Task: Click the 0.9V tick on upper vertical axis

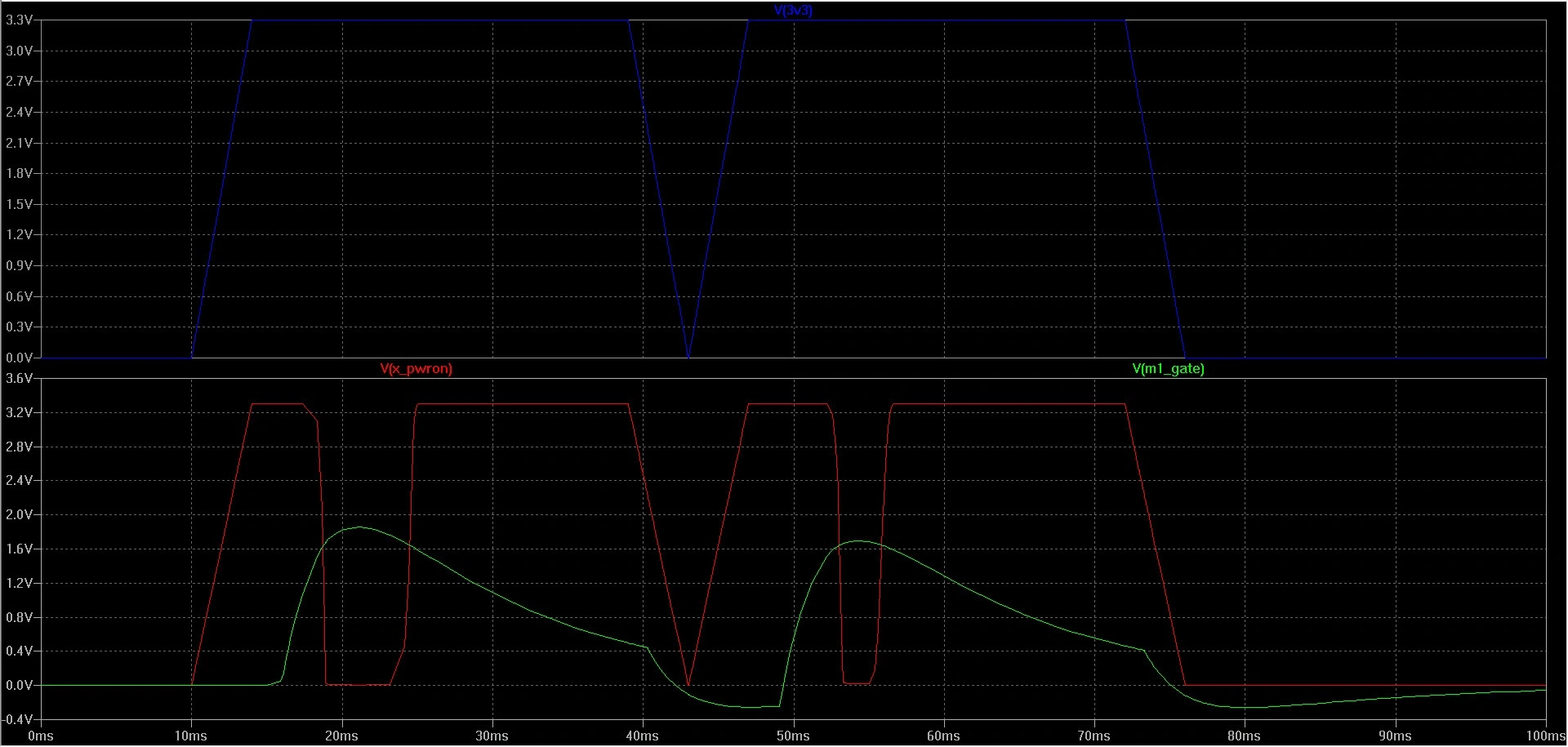Action: click(19, 266)
